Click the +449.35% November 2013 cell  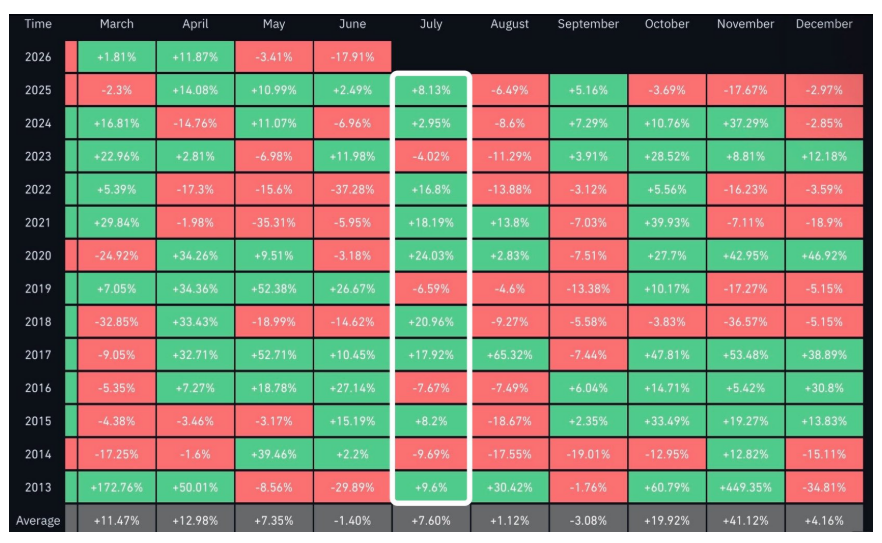(745, 487)
